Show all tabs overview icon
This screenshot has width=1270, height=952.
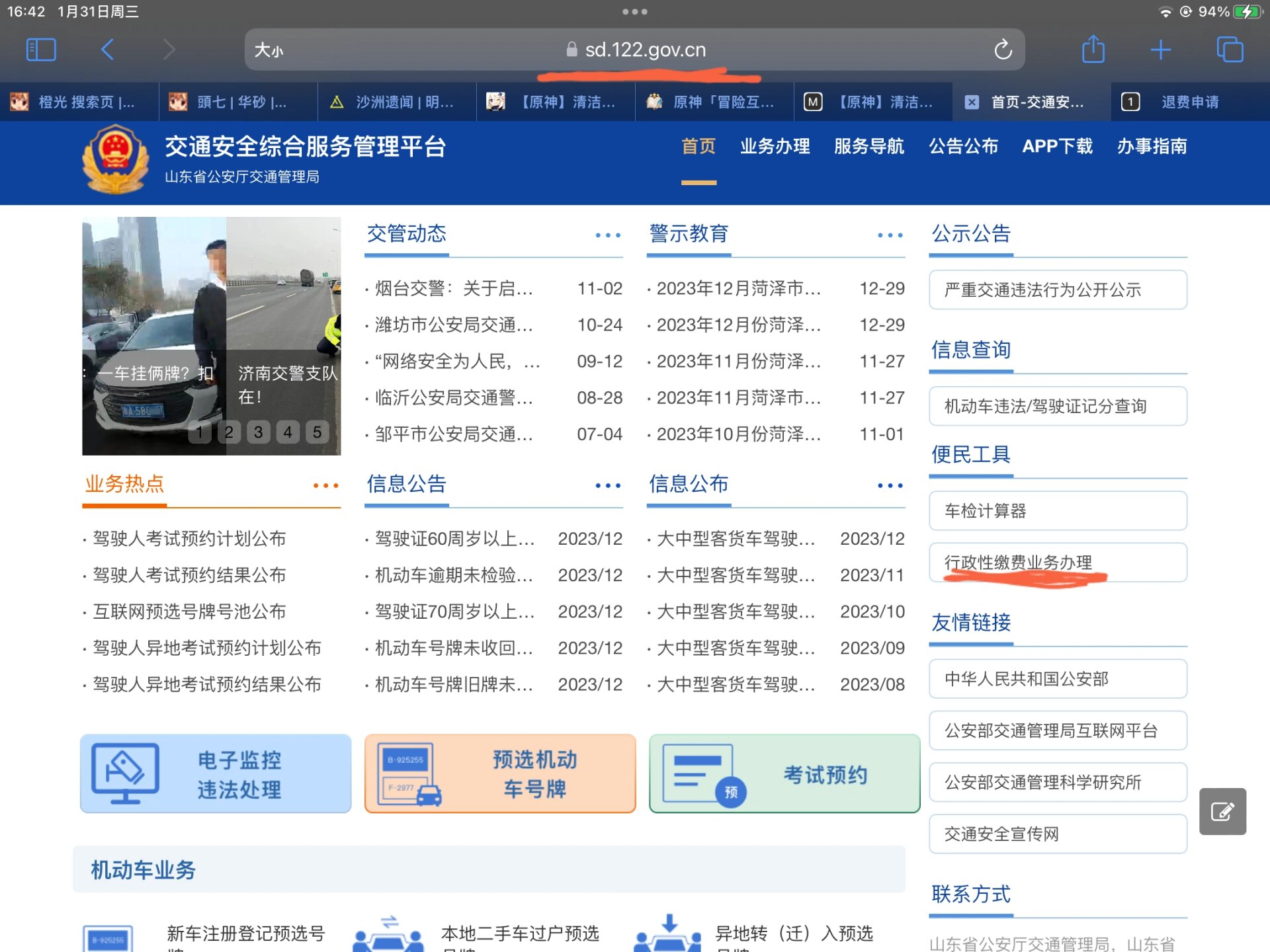[1230, 50]
